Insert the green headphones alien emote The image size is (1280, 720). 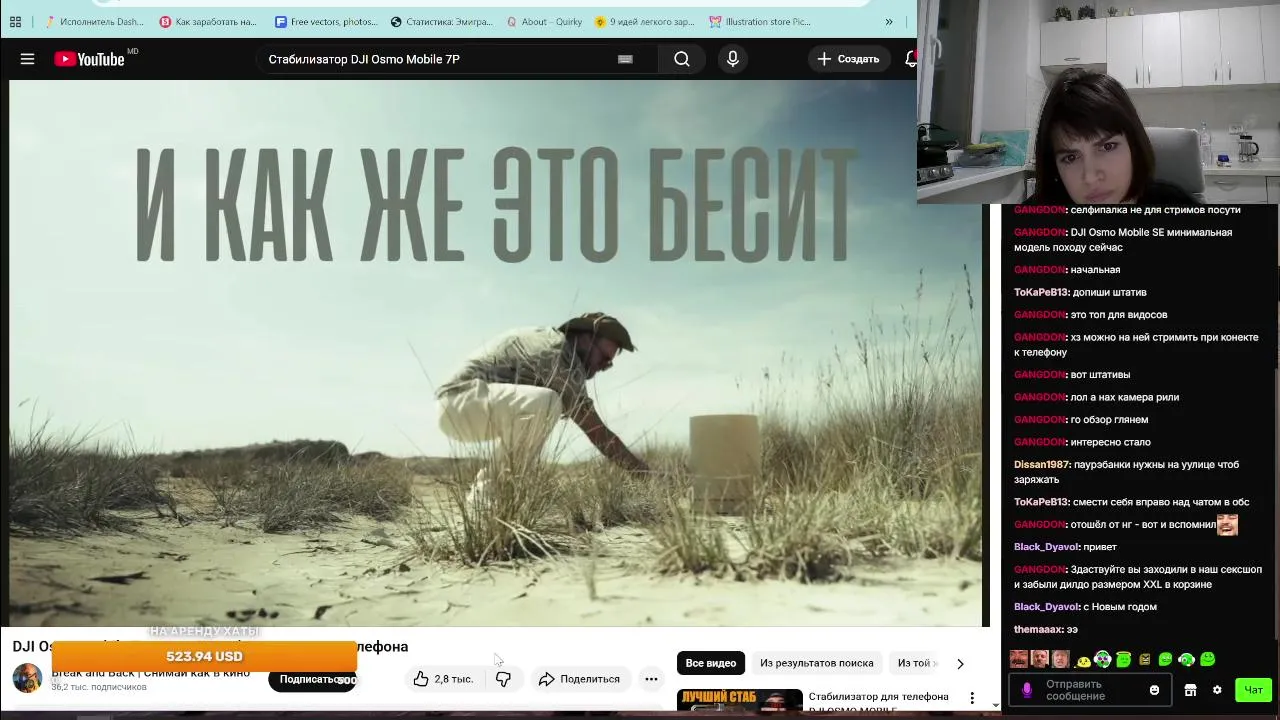1102,659
